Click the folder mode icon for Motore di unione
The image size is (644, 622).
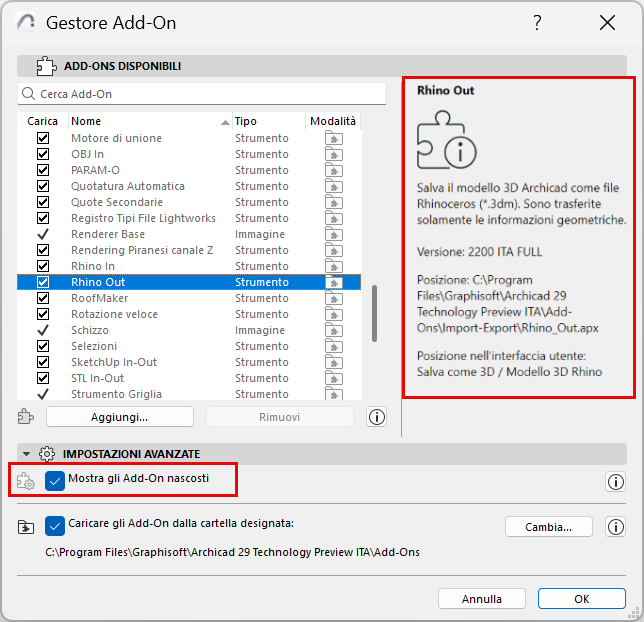(334, 138)
